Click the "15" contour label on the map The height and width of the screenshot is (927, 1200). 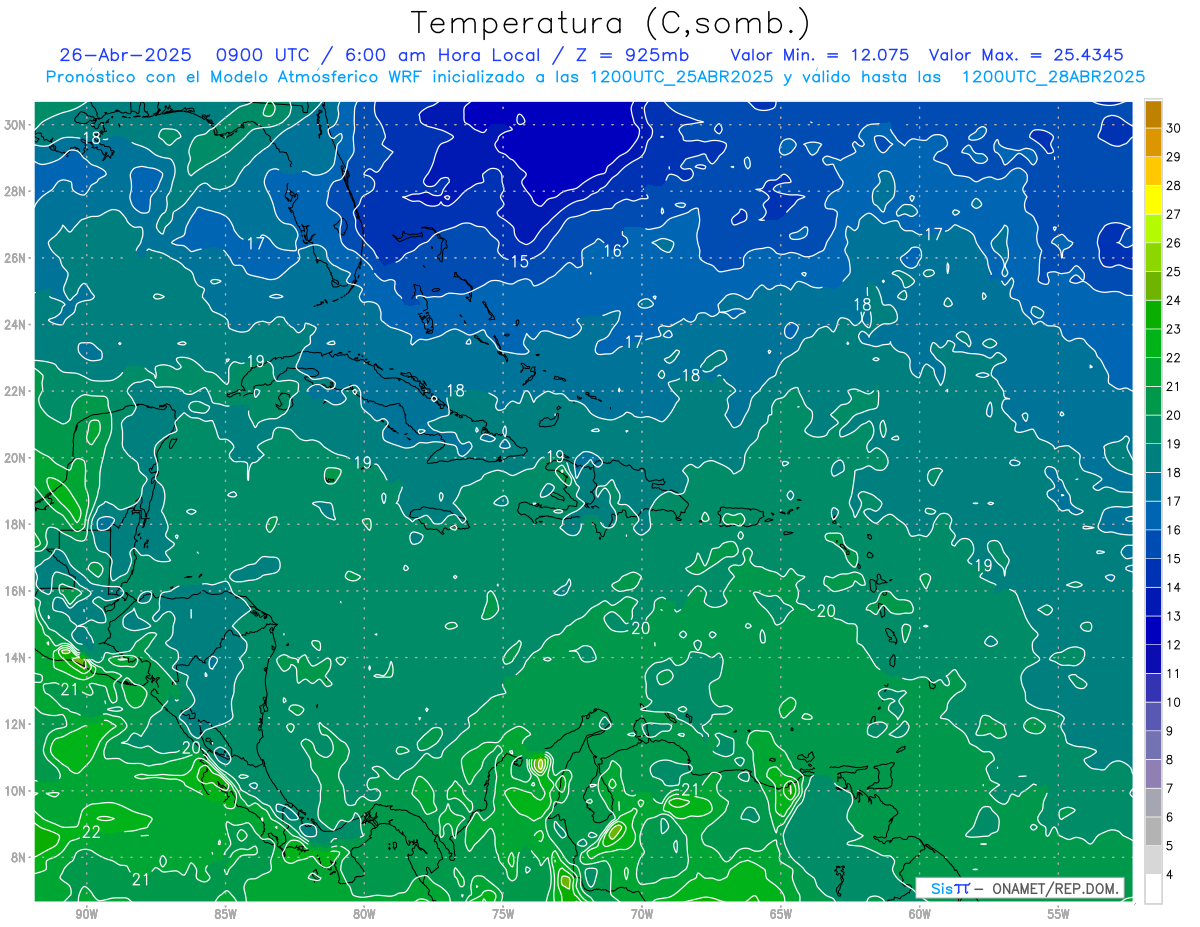pos(520,262)
